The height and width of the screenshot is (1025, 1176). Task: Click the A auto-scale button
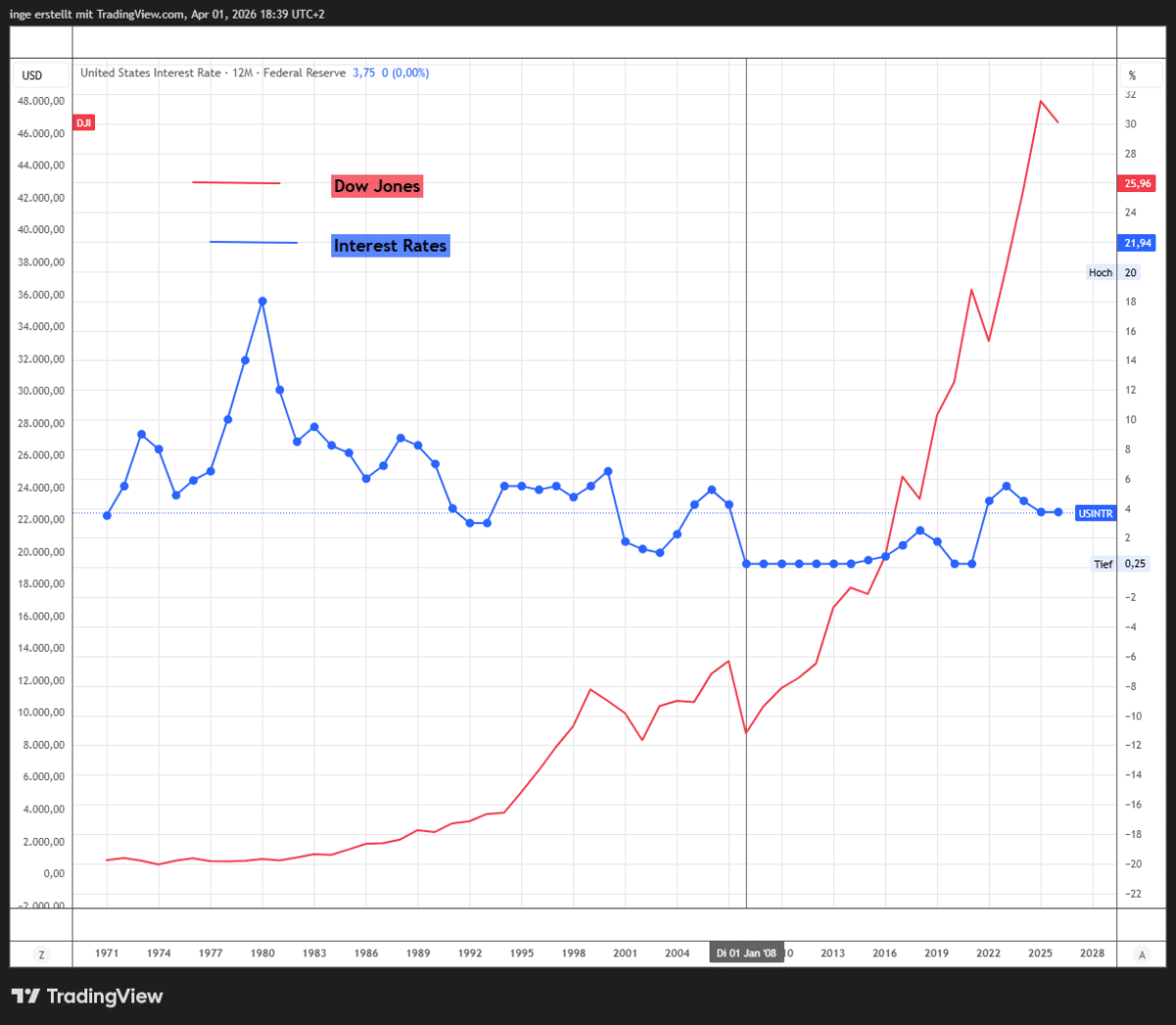(x=1142, y=953)
